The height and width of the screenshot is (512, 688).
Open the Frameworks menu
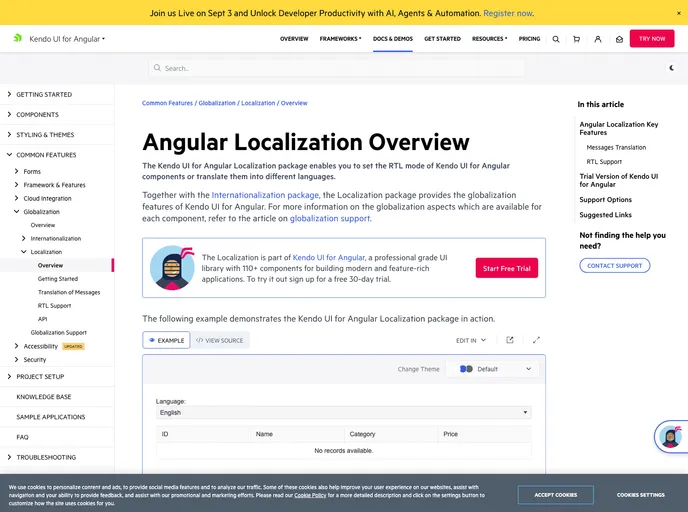[x=340, y=39]
